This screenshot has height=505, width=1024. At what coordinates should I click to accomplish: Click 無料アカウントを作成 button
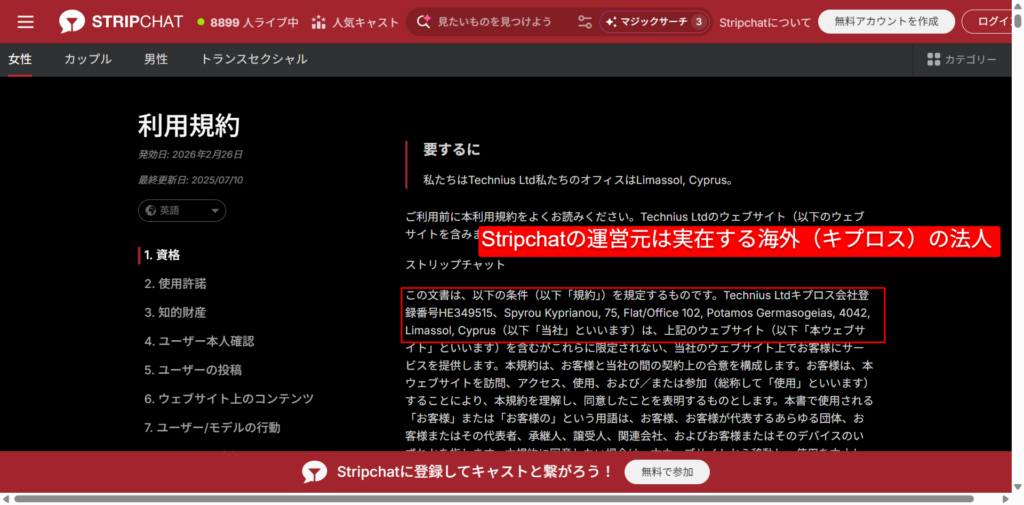(886, 22)
